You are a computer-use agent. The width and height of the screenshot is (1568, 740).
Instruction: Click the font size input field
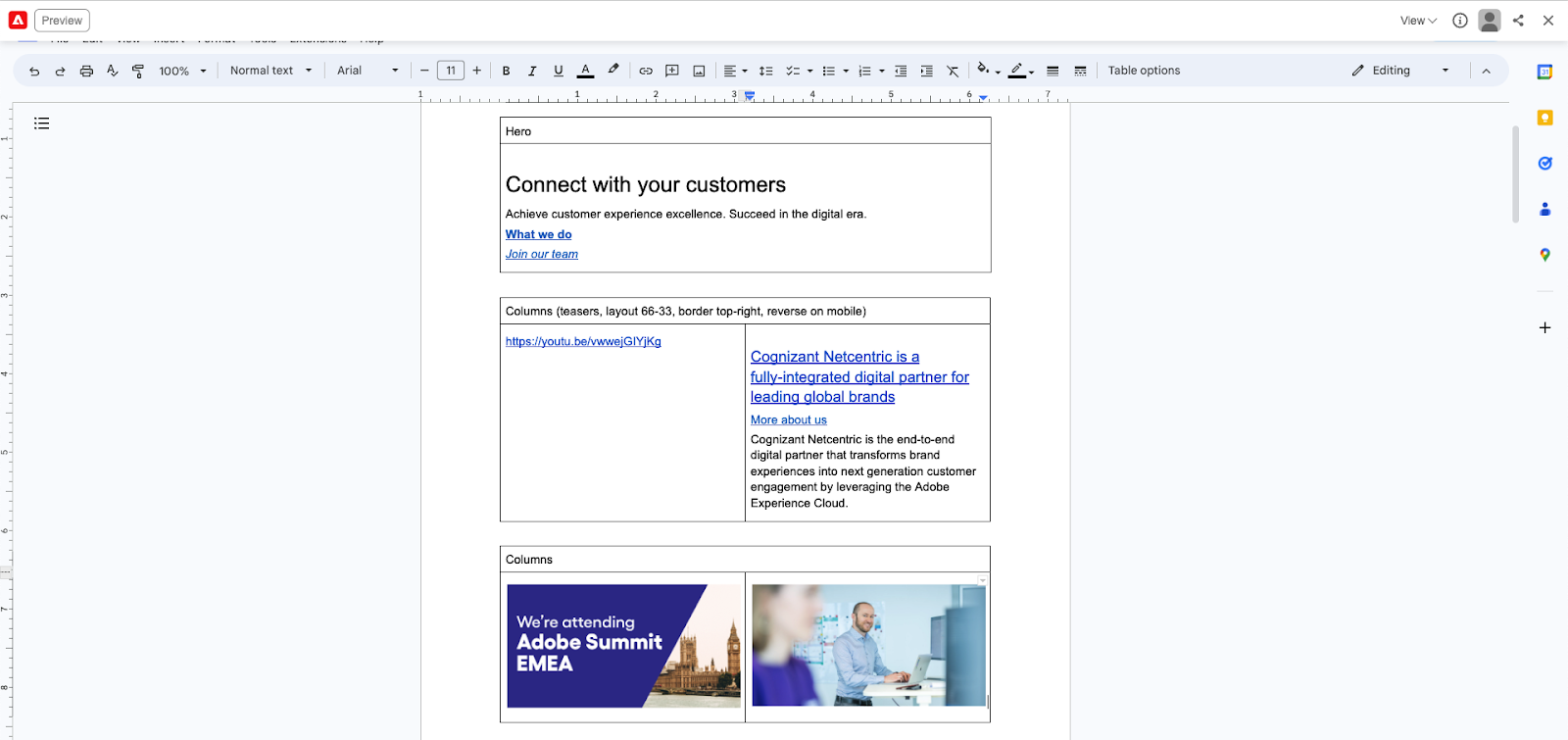point(451,71)
